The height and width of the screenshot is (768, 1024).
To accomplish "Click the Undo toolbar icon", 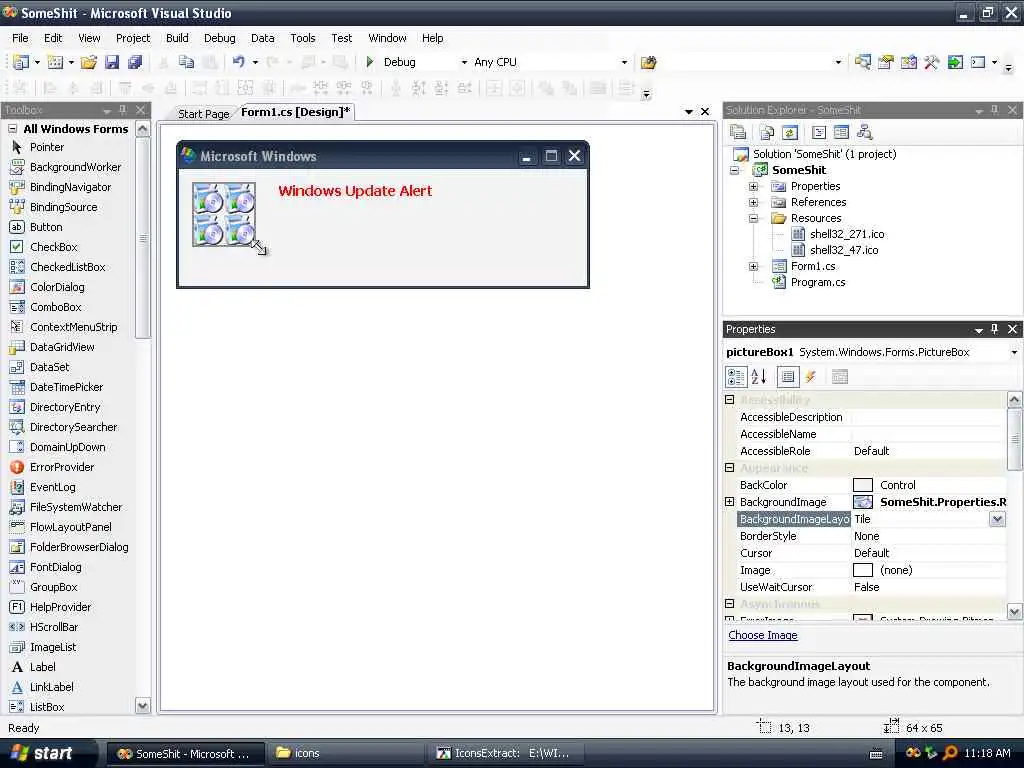I will 238,62.
